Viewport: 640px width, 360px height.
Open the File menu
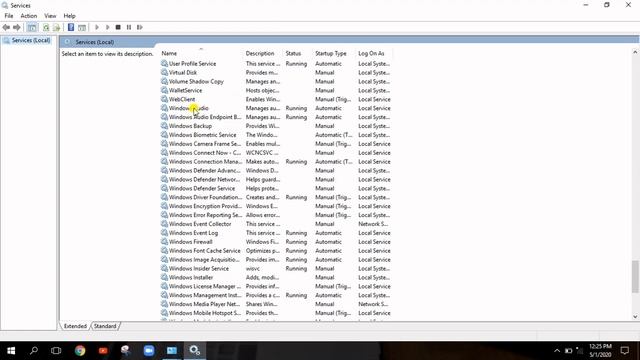click(9, 16)
